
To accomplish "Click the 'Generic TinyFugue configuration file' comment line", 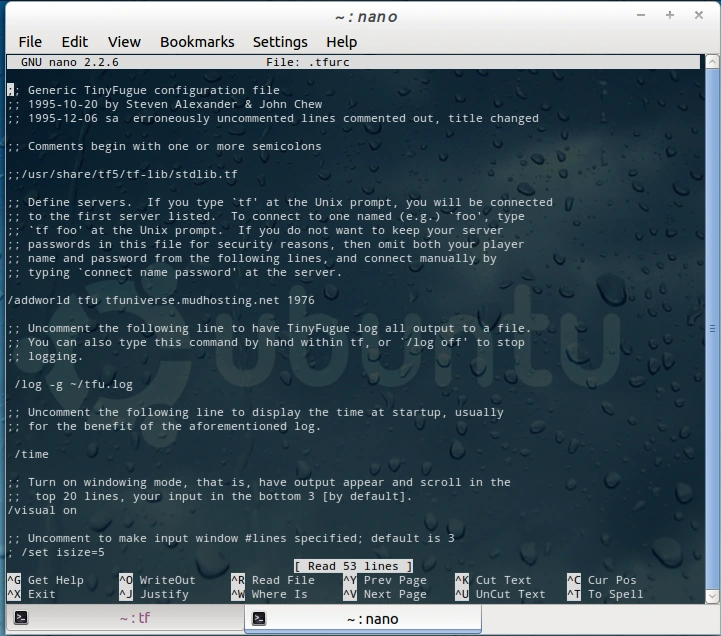I will [143, 90].
